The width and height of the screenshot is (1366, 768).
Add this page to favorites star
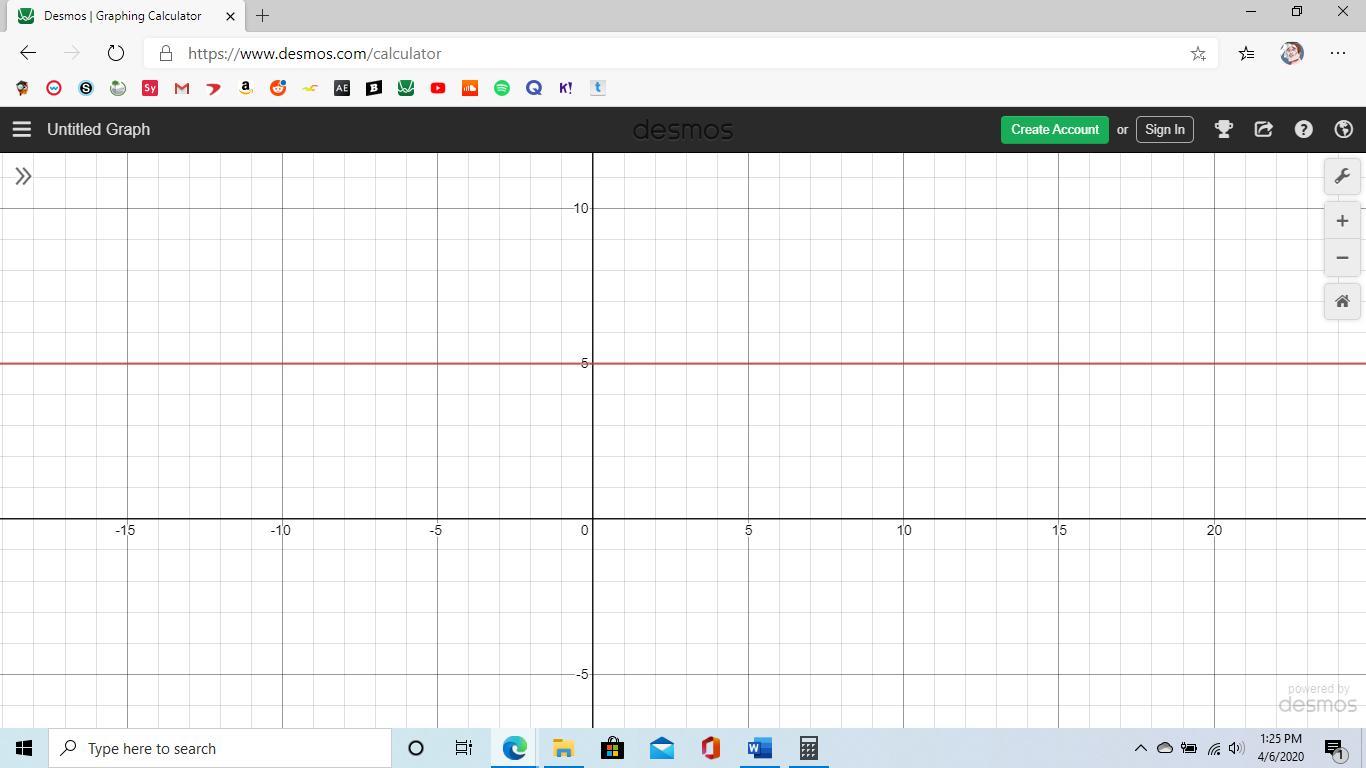tap(1198, 54)
